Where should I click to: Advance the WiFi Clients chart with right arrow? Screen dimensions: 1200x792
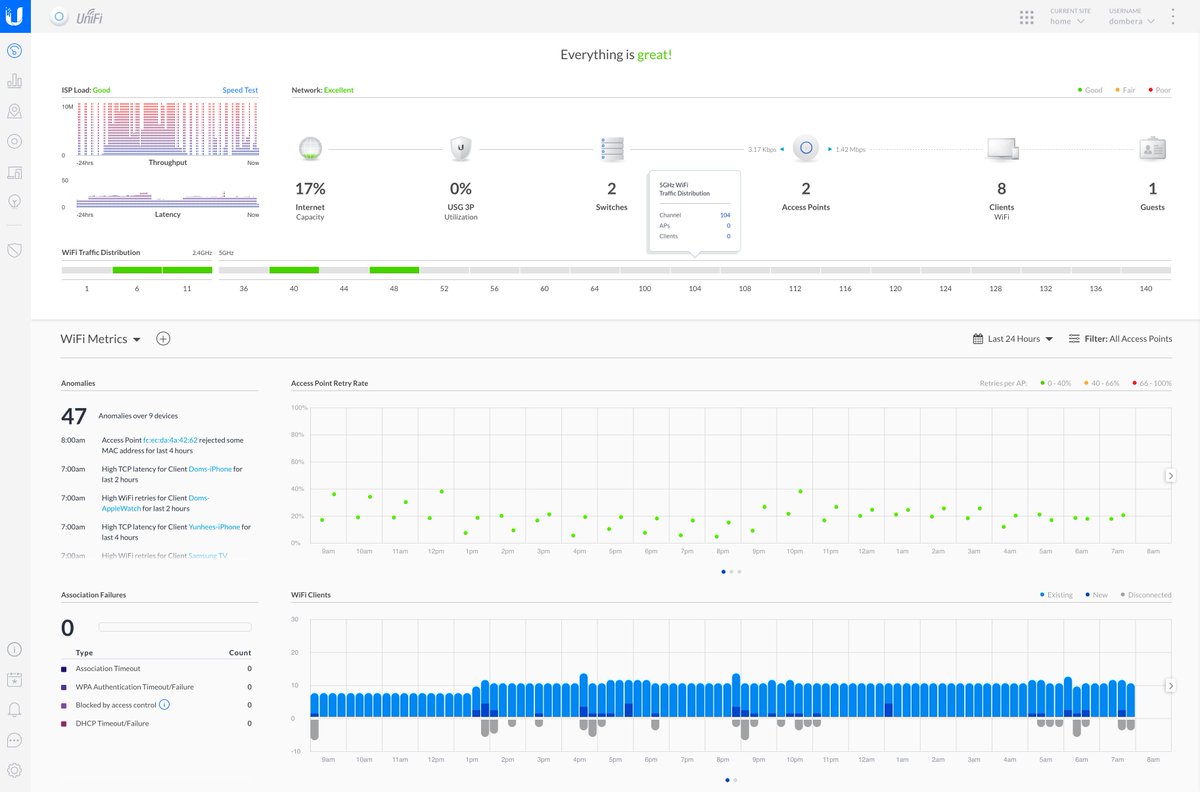click(x=1171, y=686)
